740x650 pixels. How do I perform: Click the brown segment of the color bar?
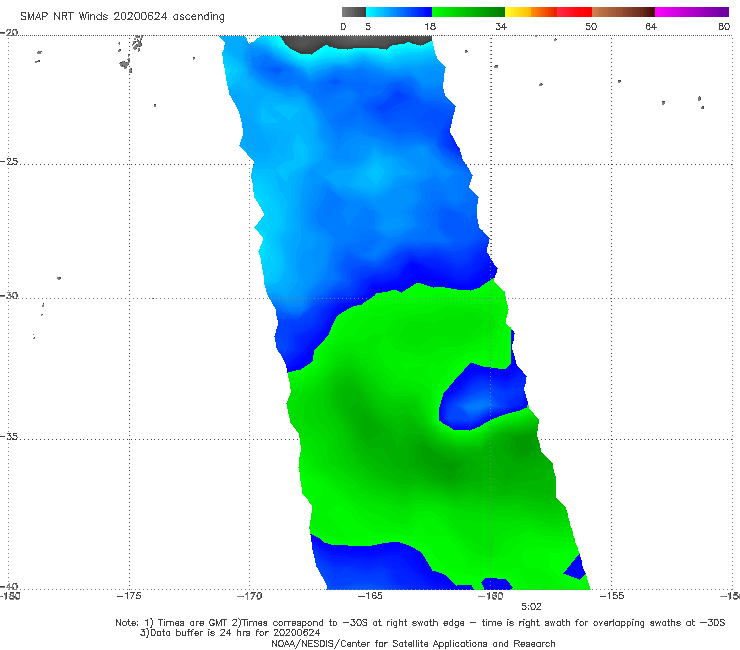click(x=623, y=12)
